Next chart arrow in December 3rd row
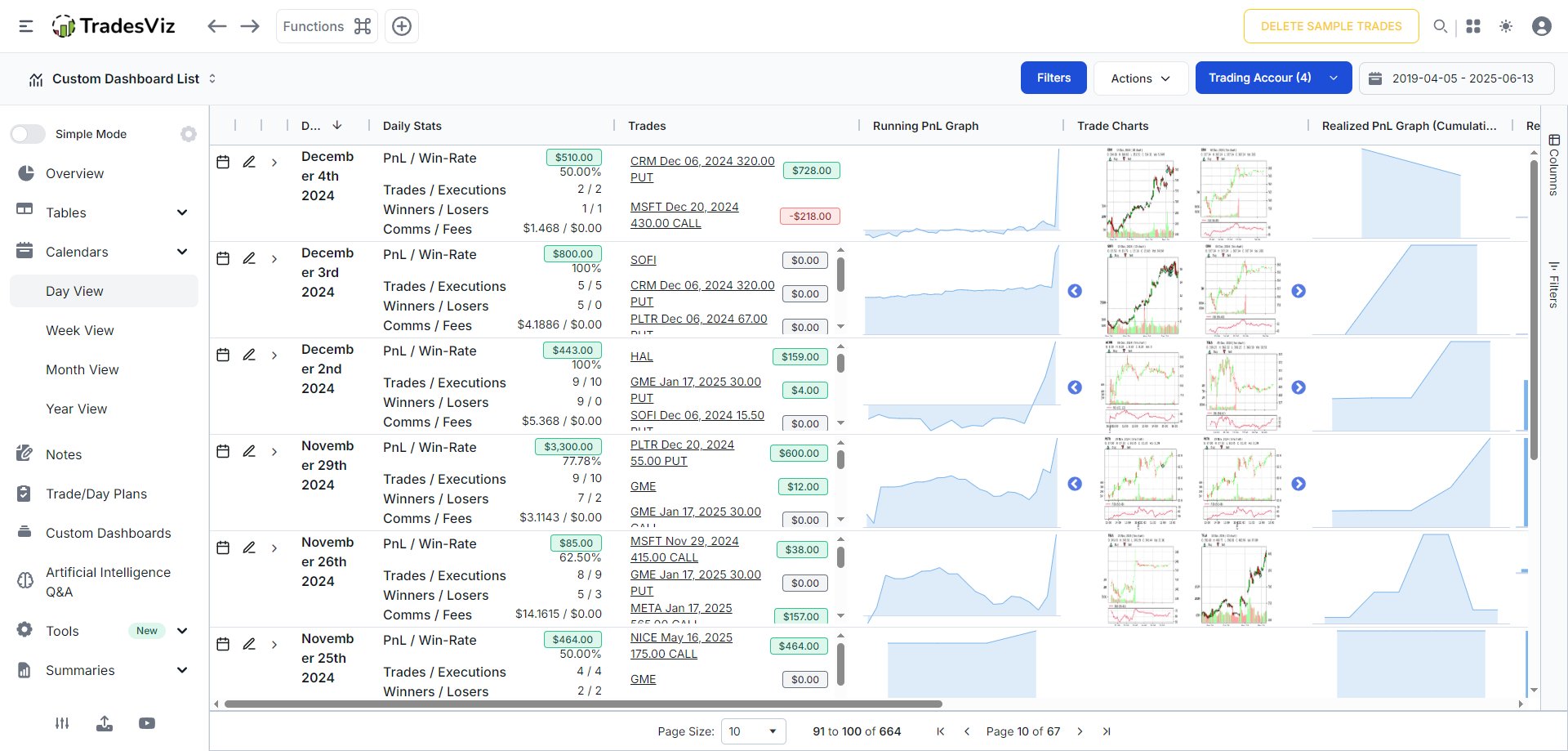The height and width of the screenshot is (751, 1568). (x=1298, y=291)
